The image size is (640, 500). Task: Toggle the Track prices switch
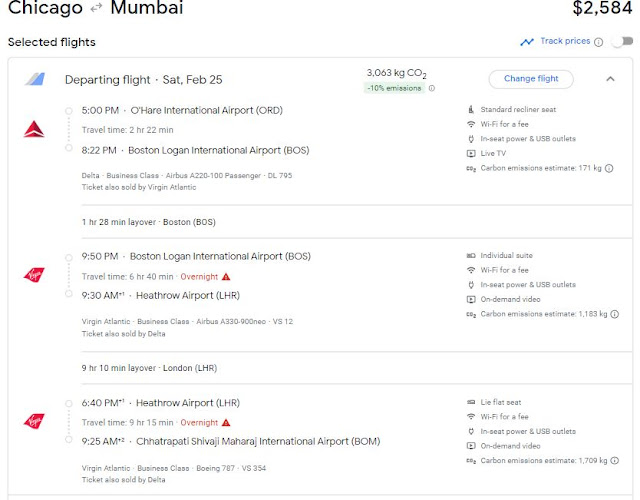622,41
